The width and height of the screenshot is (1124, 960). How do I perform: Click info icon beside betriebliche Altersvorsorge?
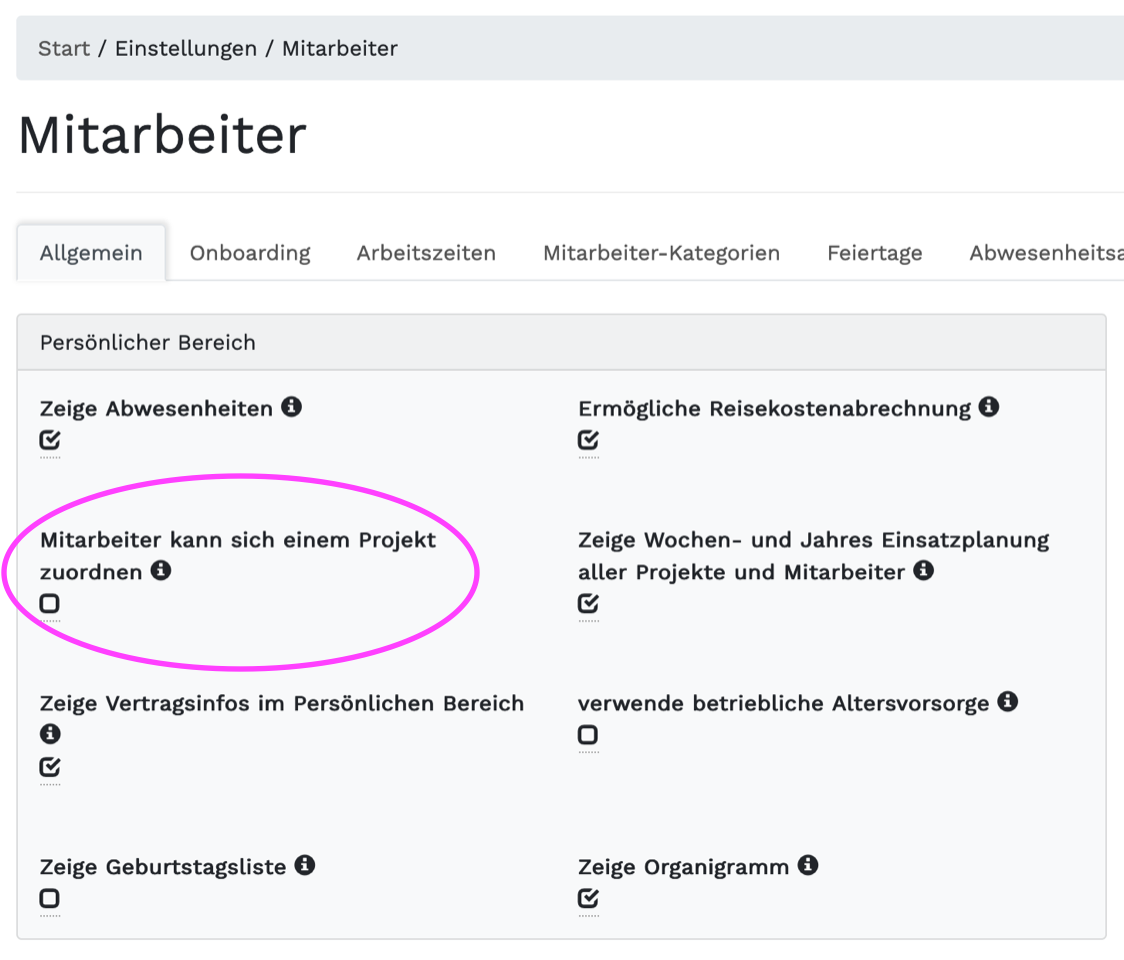1008,702
